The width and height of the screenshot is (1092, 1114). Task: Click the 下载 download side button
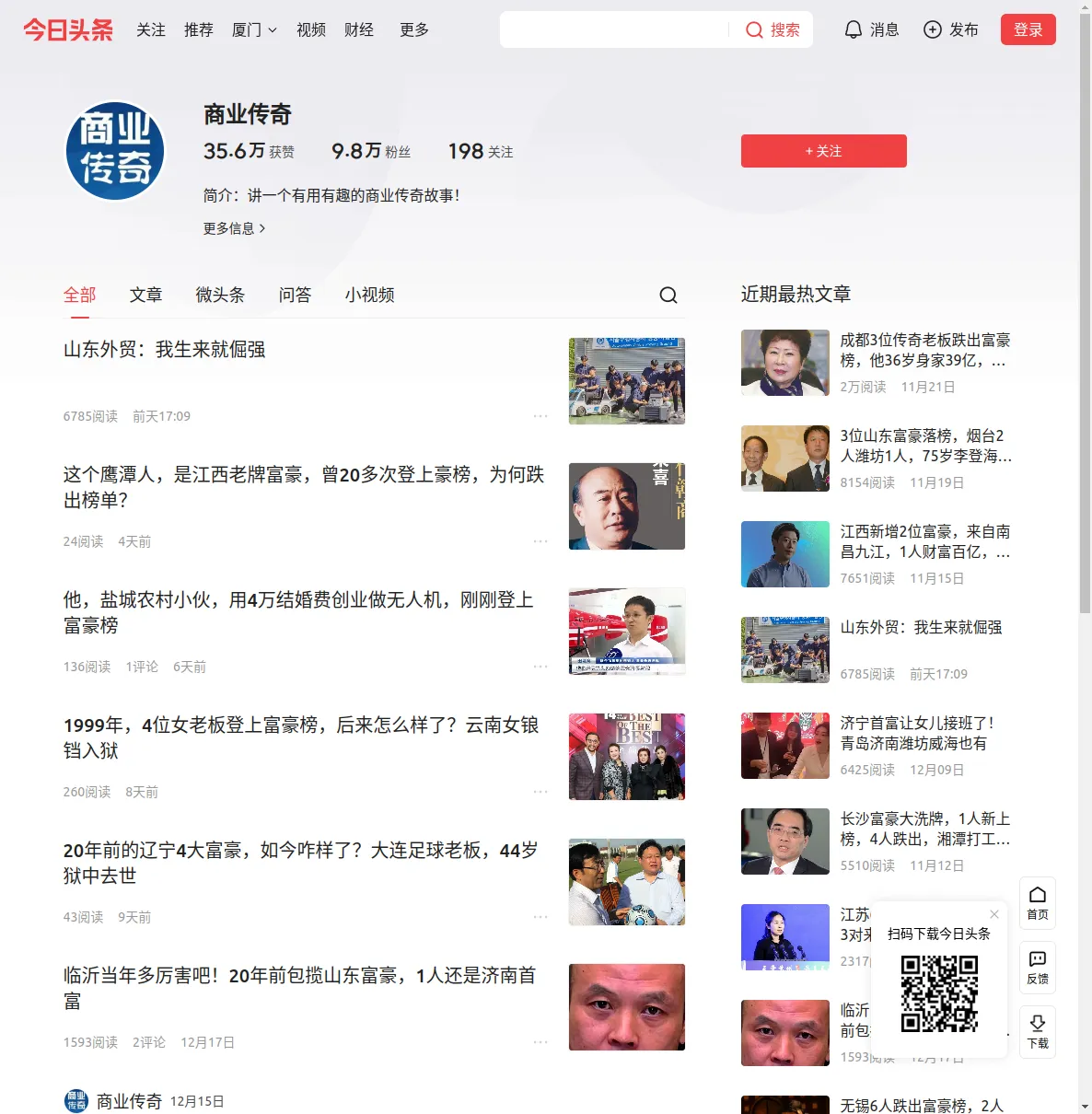click(1038, 1032)
